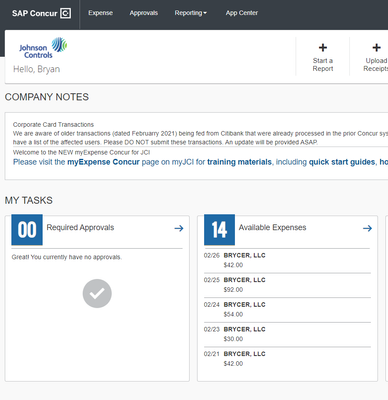Open the App Center tab
The width and height of the screenshot is (388, 400).
click(242, 13)
